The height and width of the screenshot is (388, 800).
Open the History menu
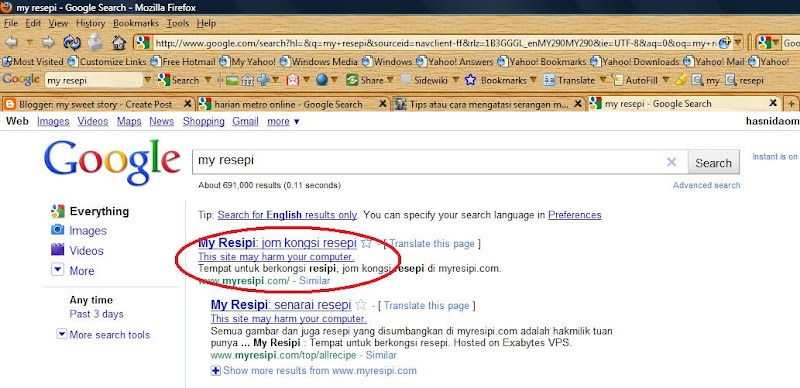[x=90, y=23]
